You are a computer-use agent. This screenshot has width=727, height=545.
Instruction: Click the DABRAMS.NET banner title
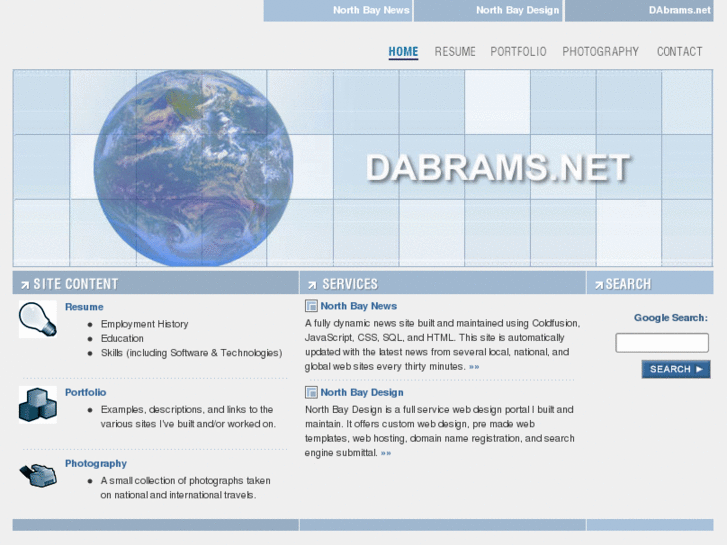point(499,168)
